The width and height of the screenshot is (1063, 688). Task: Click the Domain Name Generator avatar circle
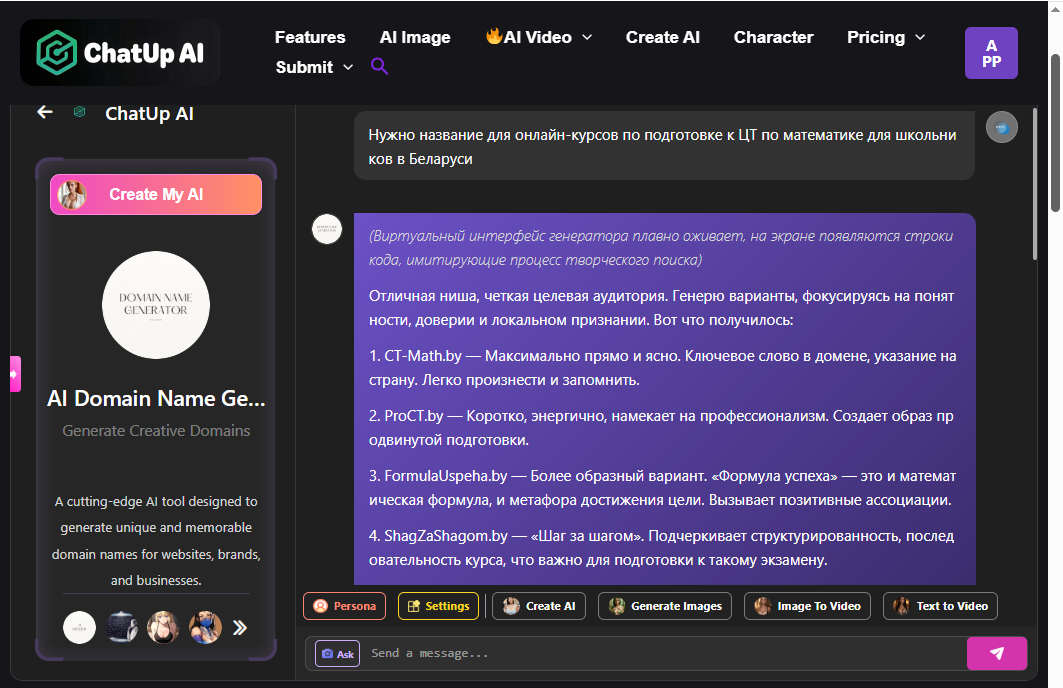156,304
